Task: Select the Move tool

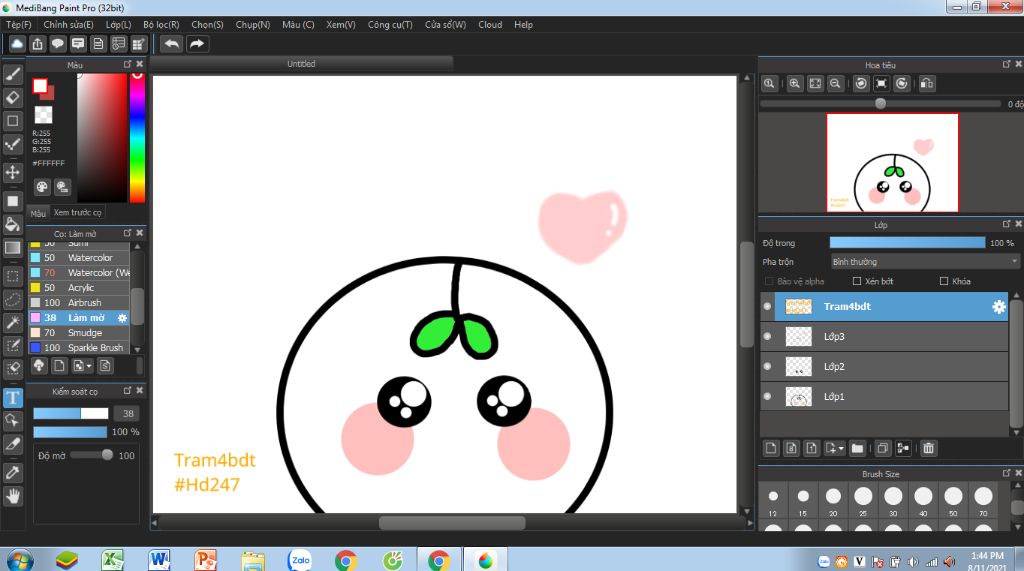Action: [12, 172]
